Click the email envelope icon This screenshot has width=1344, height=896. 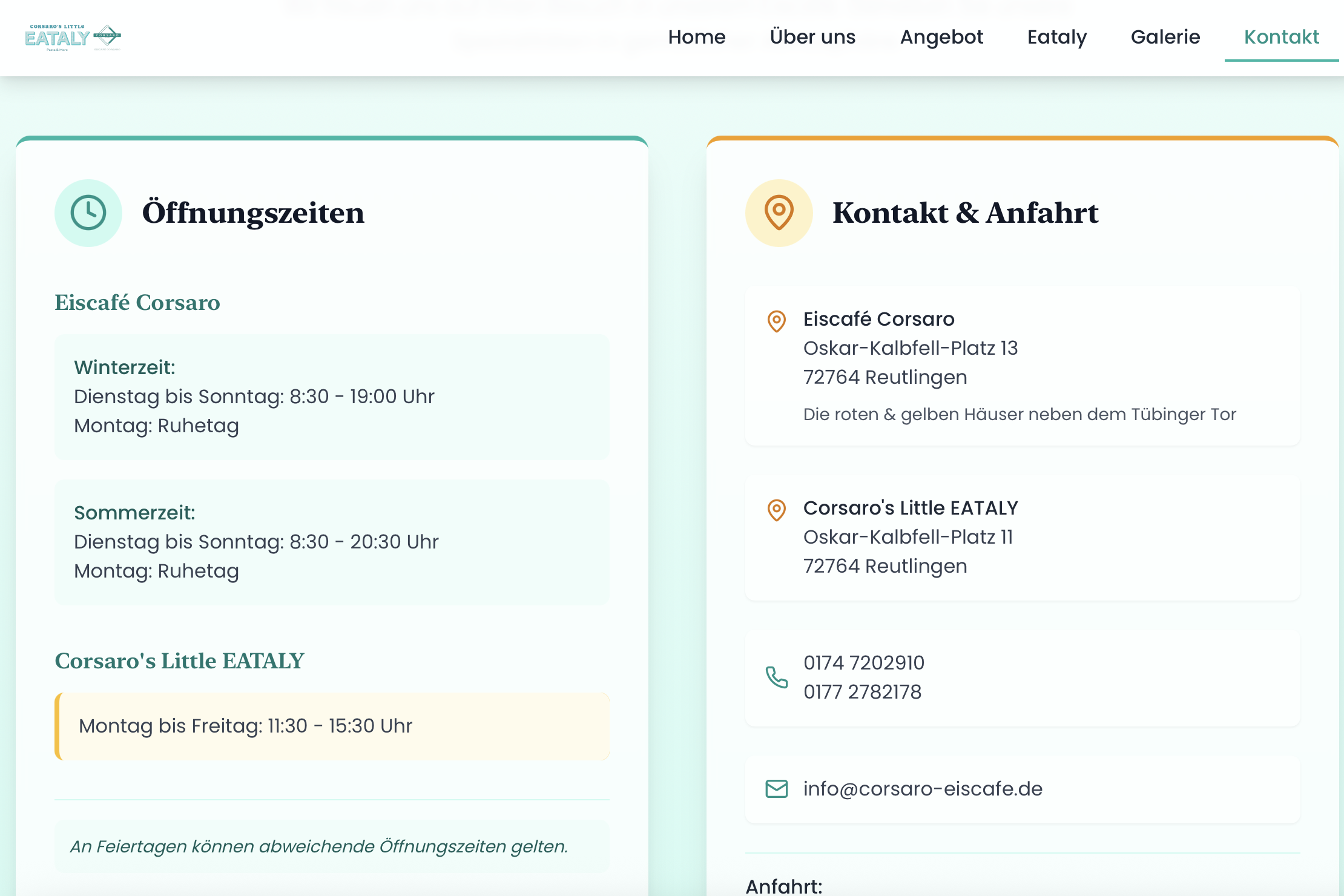coord(777,789)
